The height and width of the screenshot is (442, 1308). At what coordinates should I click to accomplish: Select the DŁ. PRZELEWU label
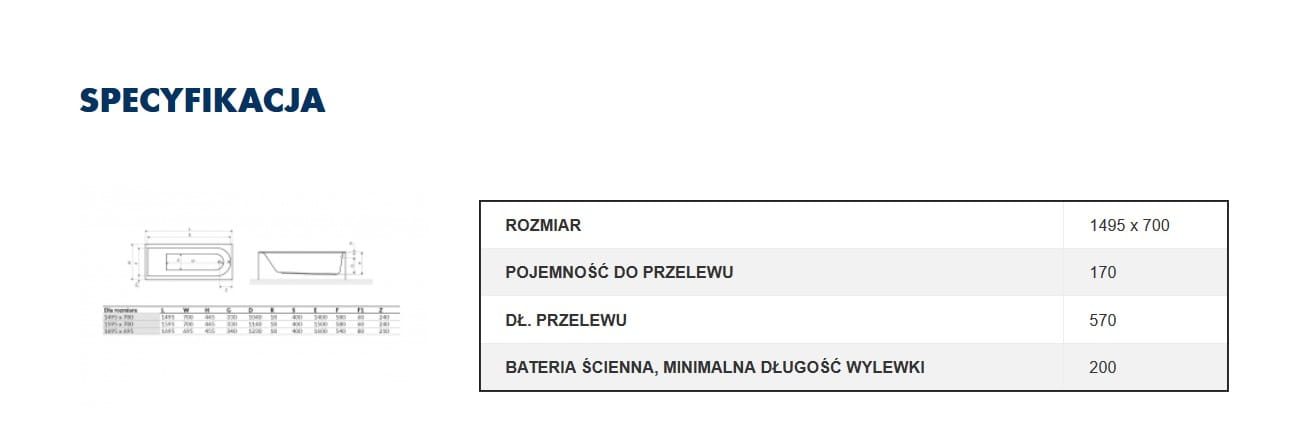567,320
